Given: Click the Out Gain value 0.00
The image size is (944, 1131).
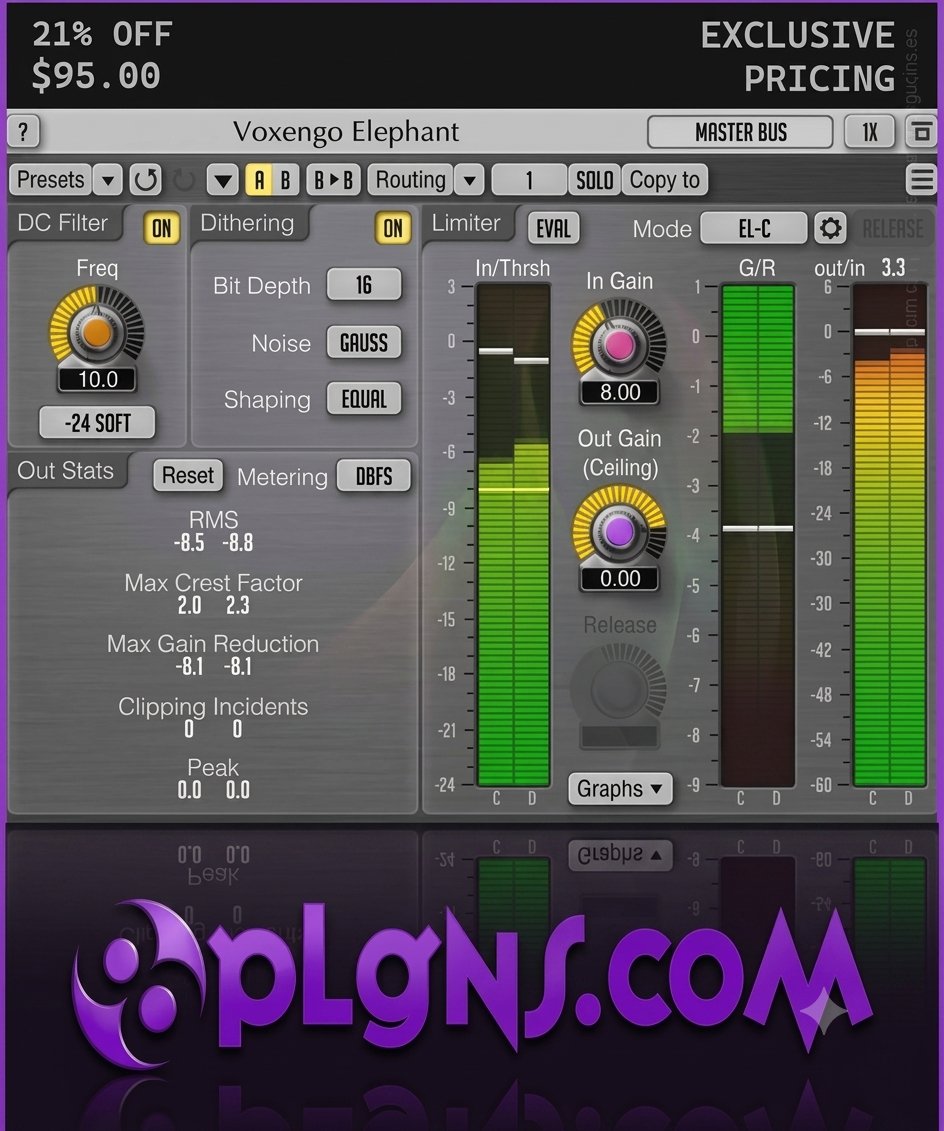Looking at the screenshot, I should coord(620,578).
